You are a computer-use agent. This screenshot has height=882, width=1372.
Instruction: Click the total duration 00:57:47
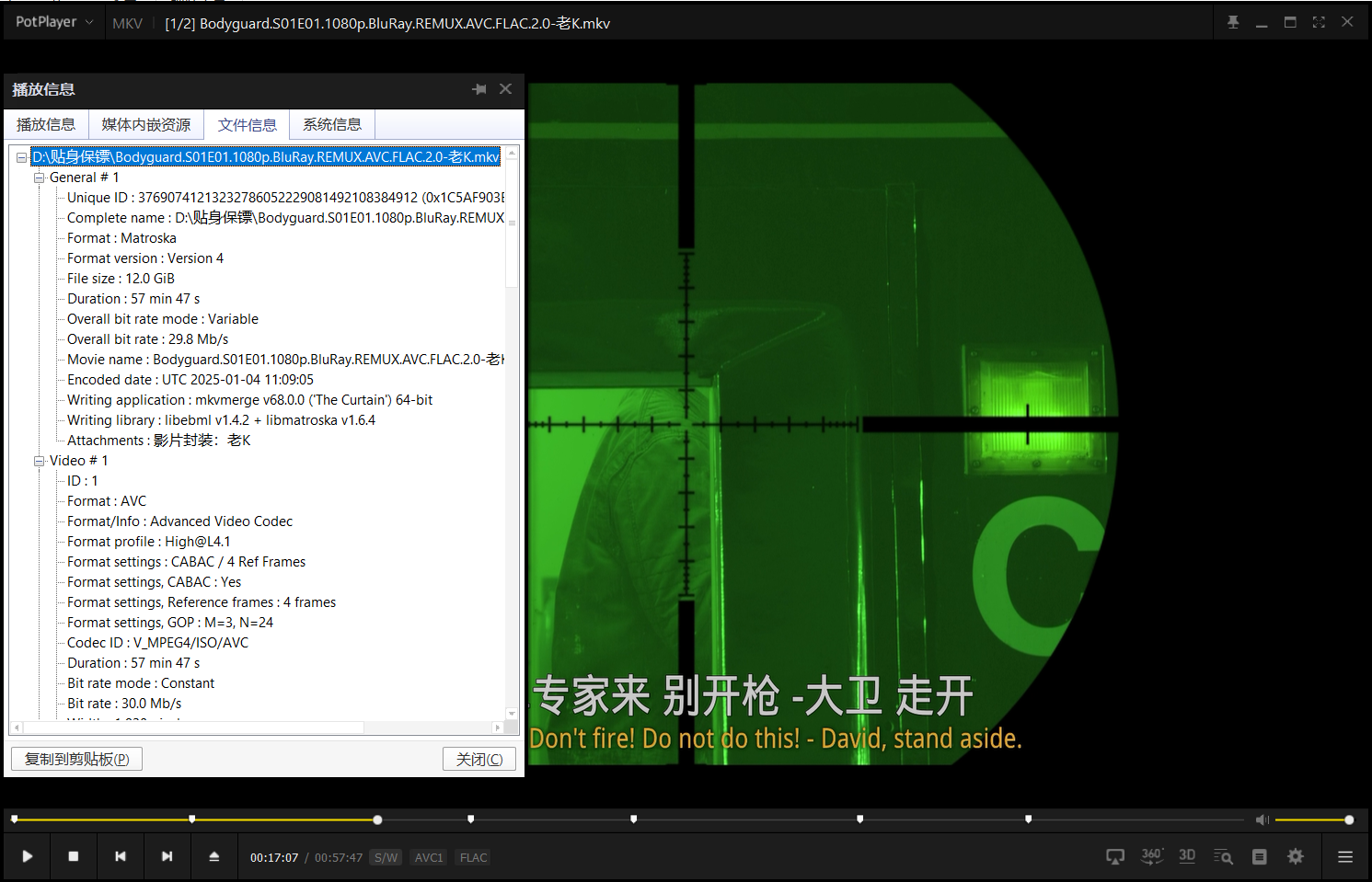coord(339,857)
